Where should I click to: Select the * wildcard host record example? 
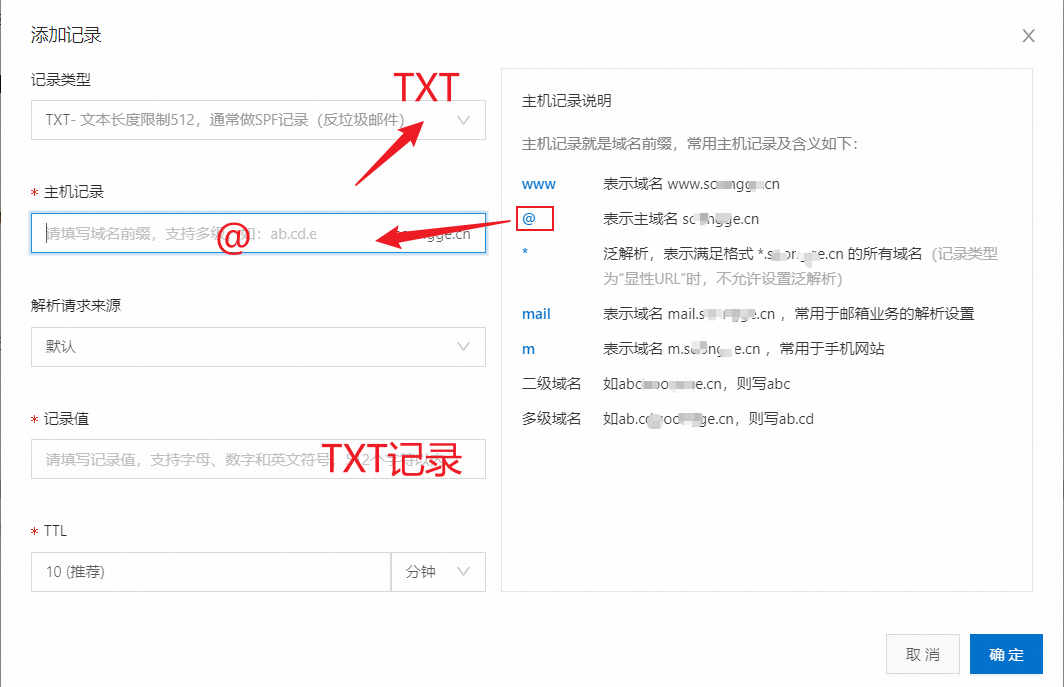click(525, 253)
